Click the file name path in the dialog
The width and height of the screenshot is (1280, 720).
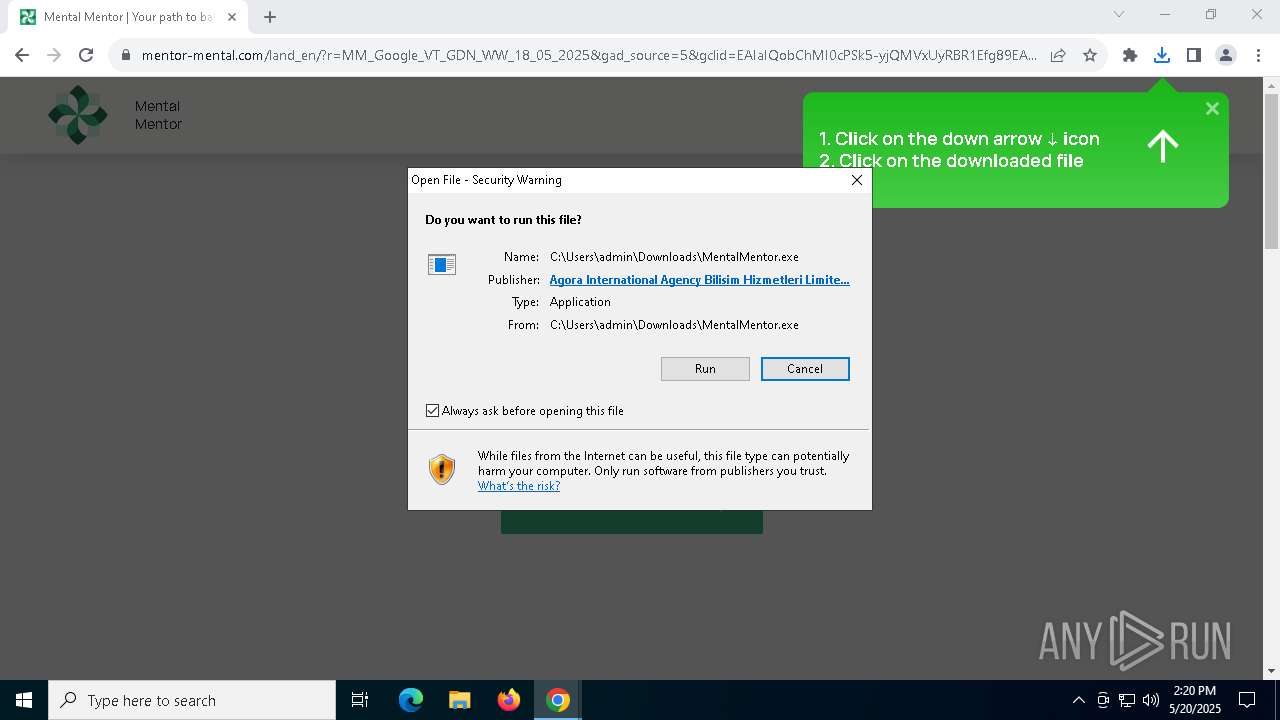674,257
